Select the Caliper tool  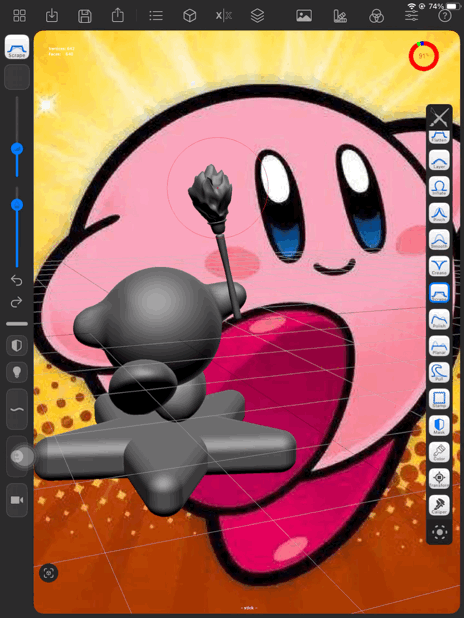pyautogui.click(x=439, y=505)
